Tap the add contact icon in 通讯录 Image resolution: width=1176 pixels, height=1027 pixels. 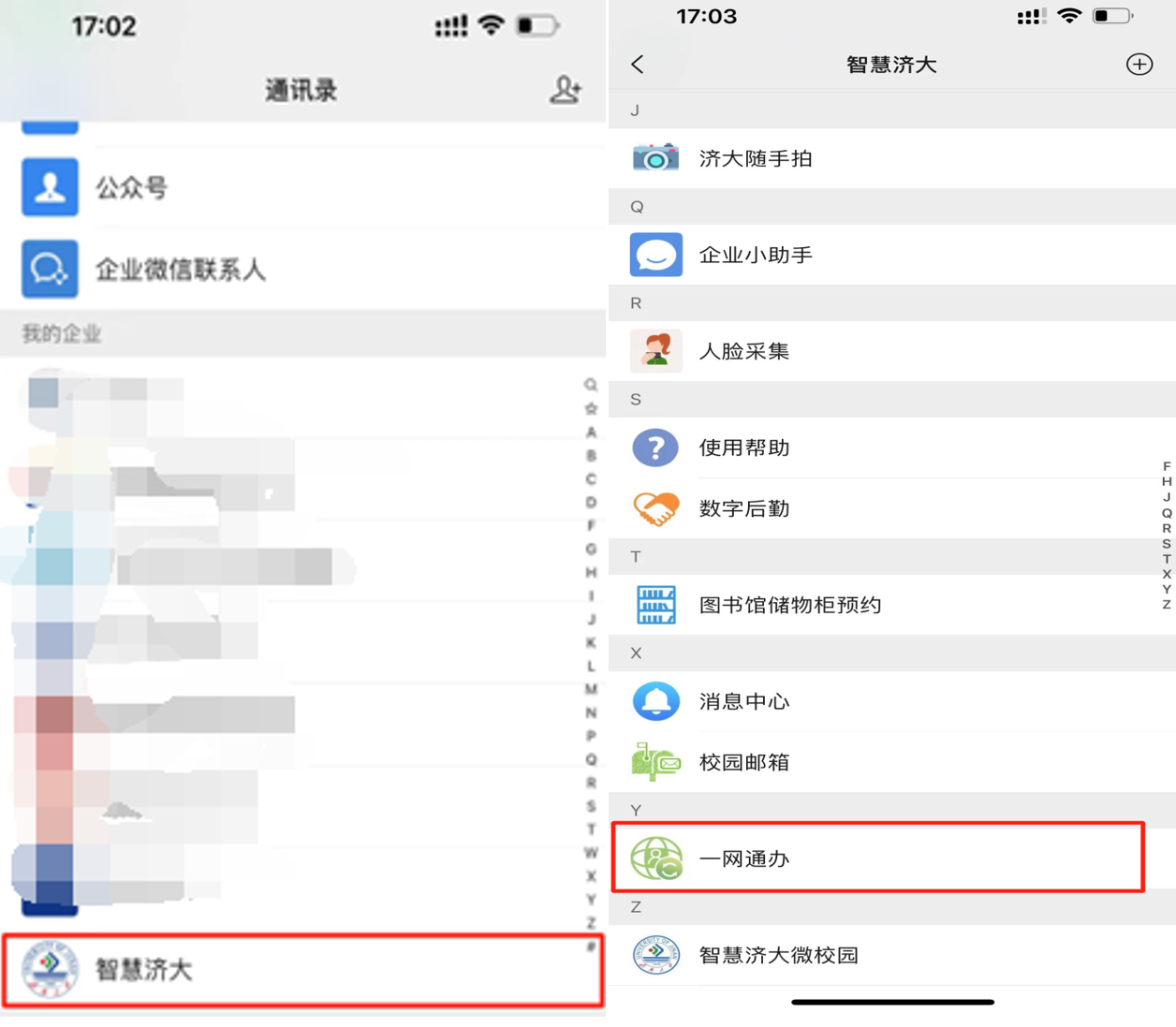565,90
